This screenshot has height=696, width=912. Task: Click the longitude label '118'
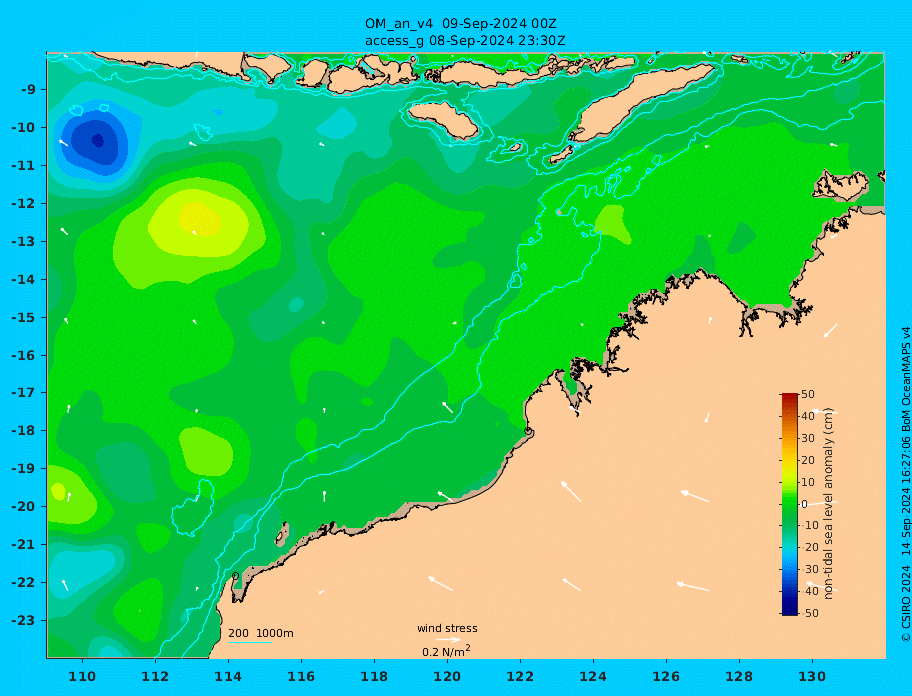tap(374, 676)
